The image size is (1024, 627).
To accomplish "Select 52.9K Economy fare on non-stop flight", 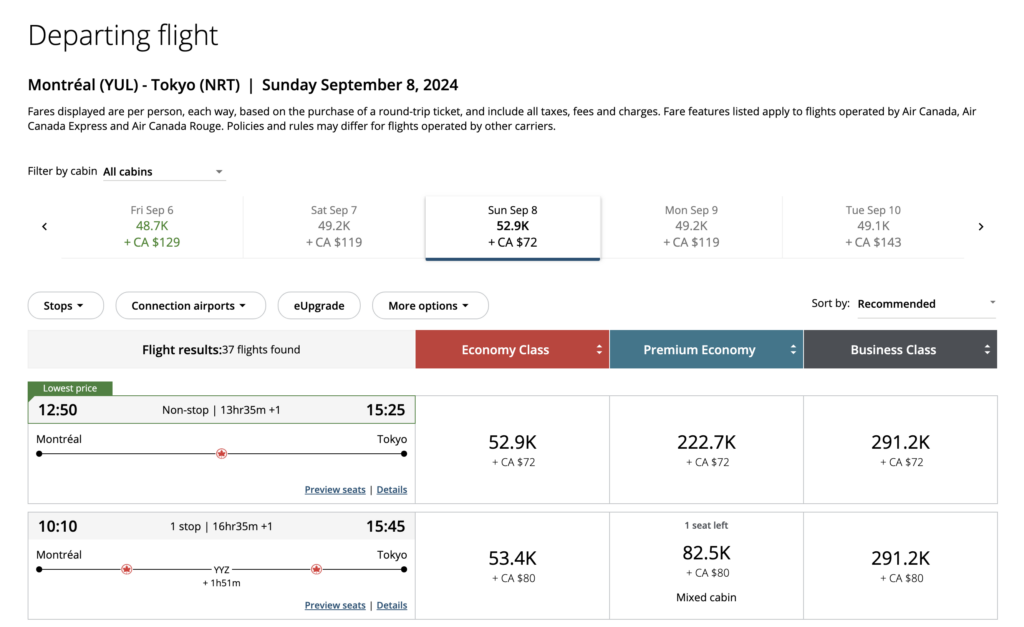I will click(512, 449).
